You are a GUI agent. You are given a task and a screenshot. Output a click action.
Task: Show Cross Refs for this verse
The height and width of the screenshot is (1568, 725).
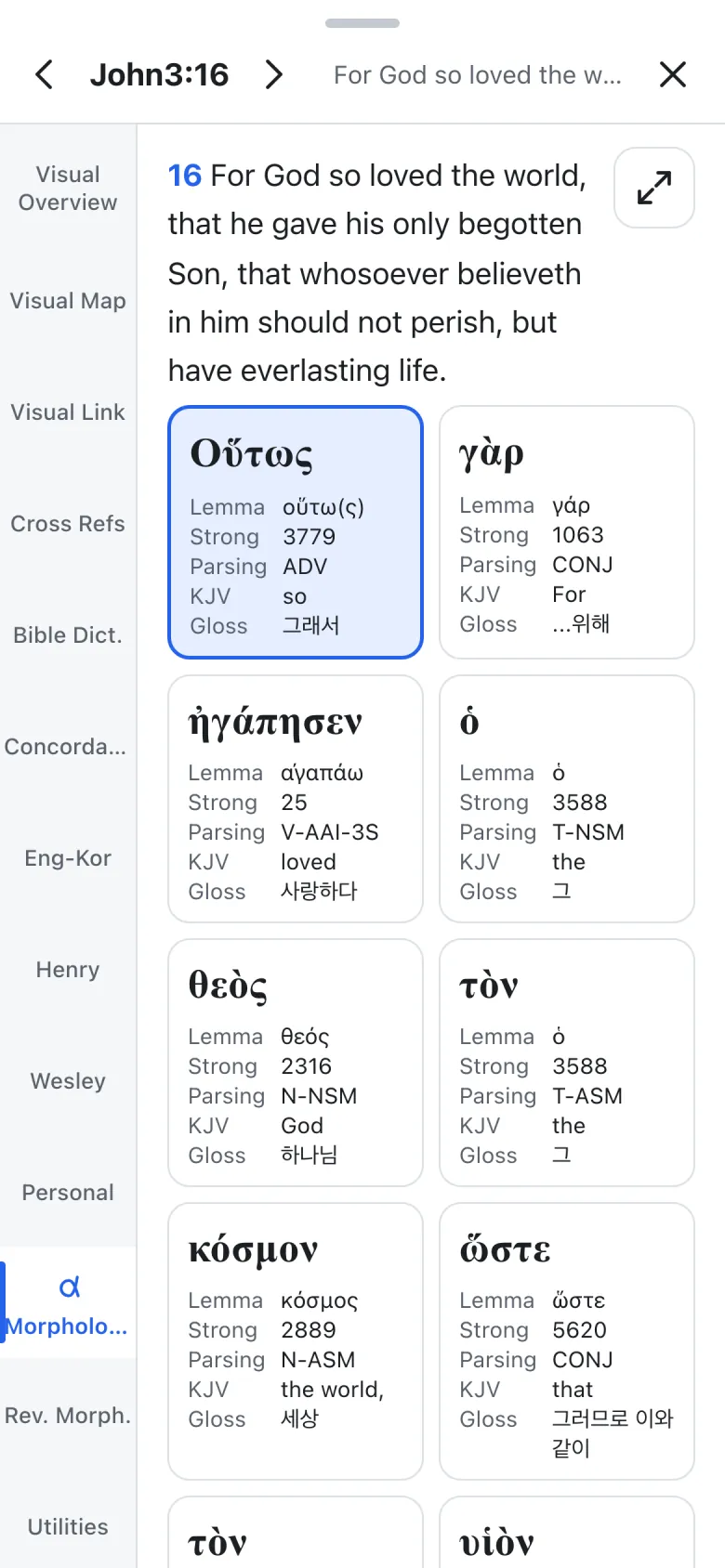pyautogui.click(x=68, y=524)
